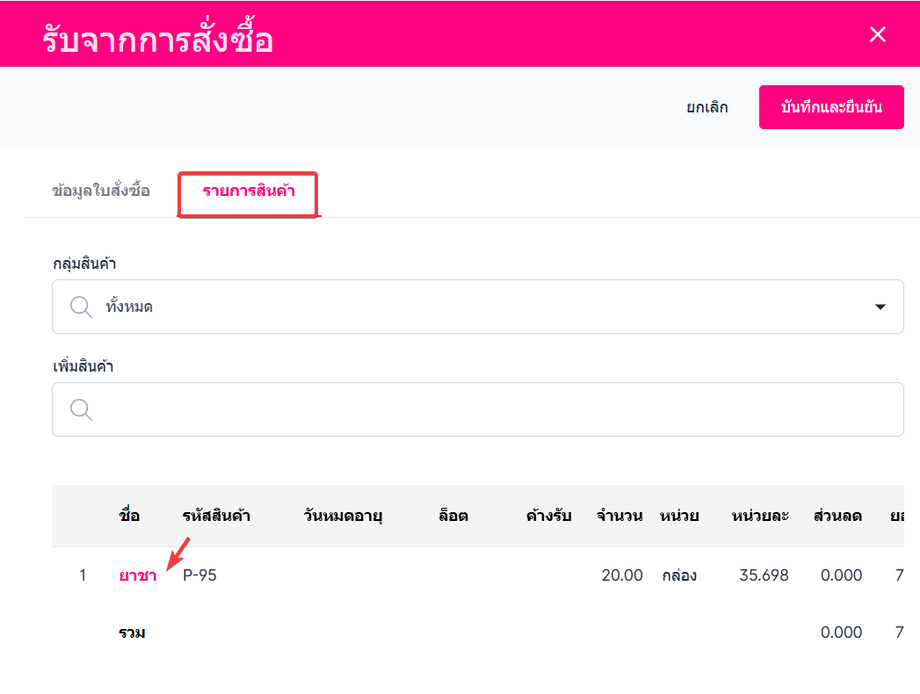Click the ล็อต column header
The image size is (920, 694).
[x=453, y=516]
